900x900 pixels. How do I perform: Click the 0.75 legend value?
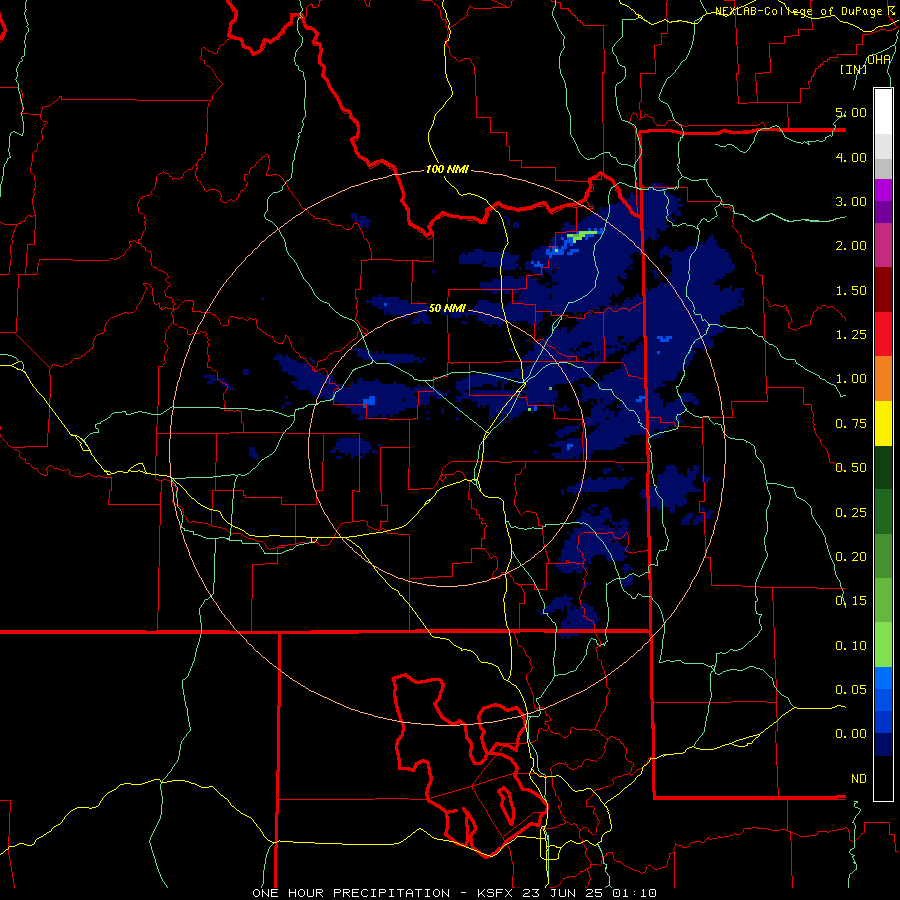[851, 424]
